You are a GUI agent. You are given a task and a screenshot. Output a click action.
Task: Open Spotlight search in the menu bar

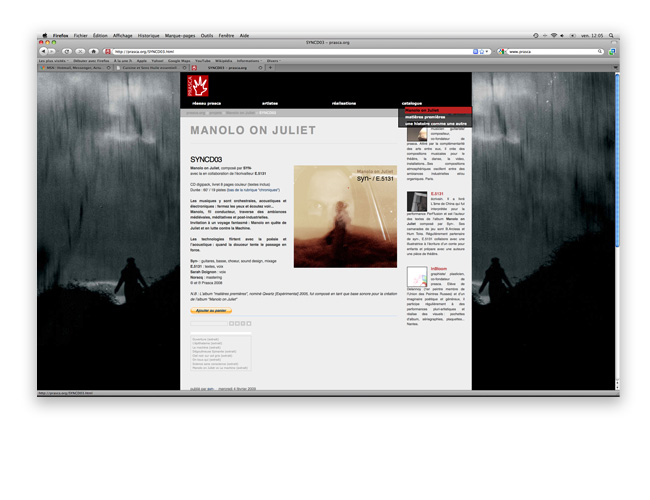coord(611,36)
